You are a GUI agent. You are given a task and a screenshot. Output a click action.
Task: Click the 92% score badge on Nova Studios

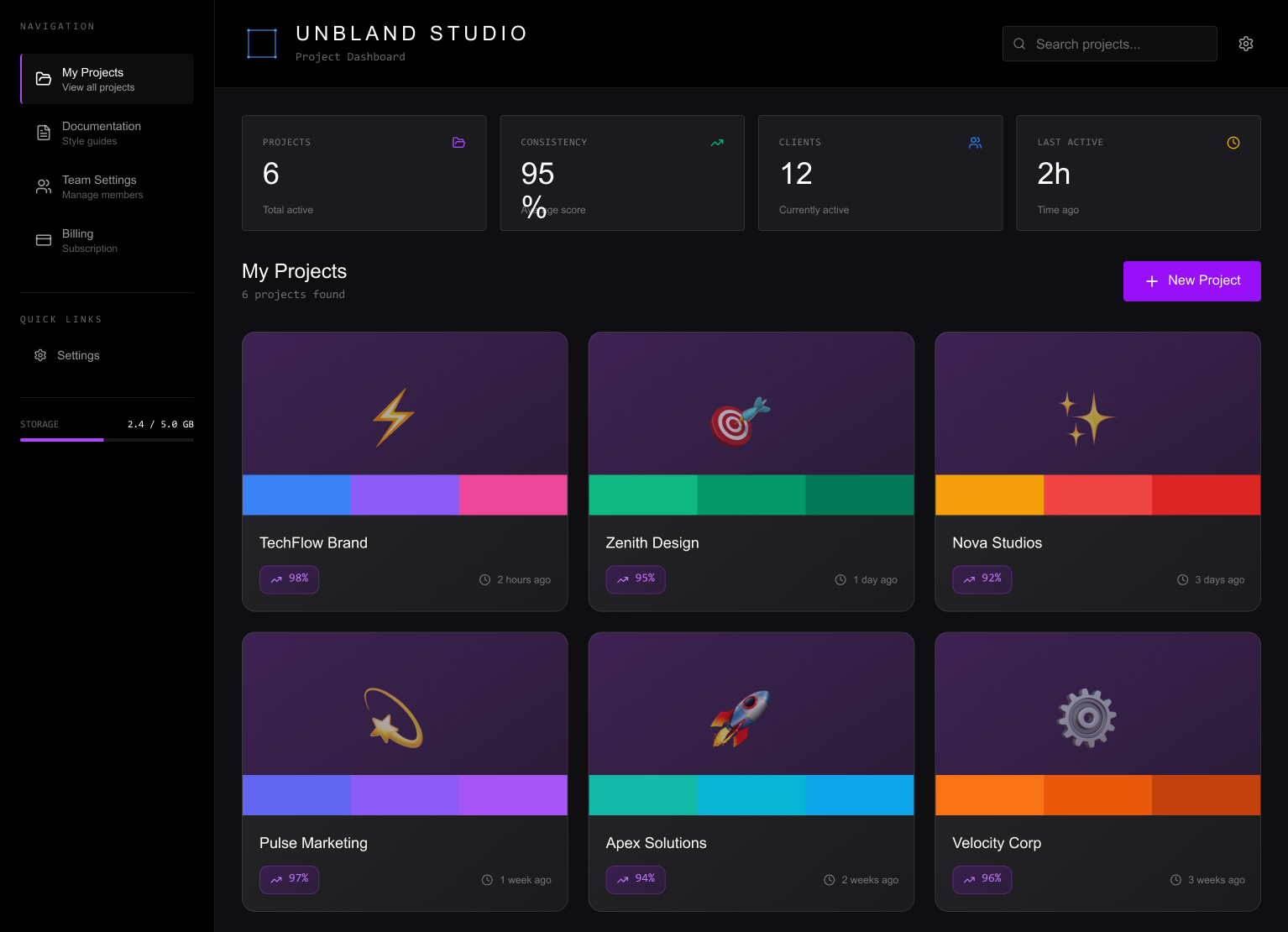click(x=982, y=579)
